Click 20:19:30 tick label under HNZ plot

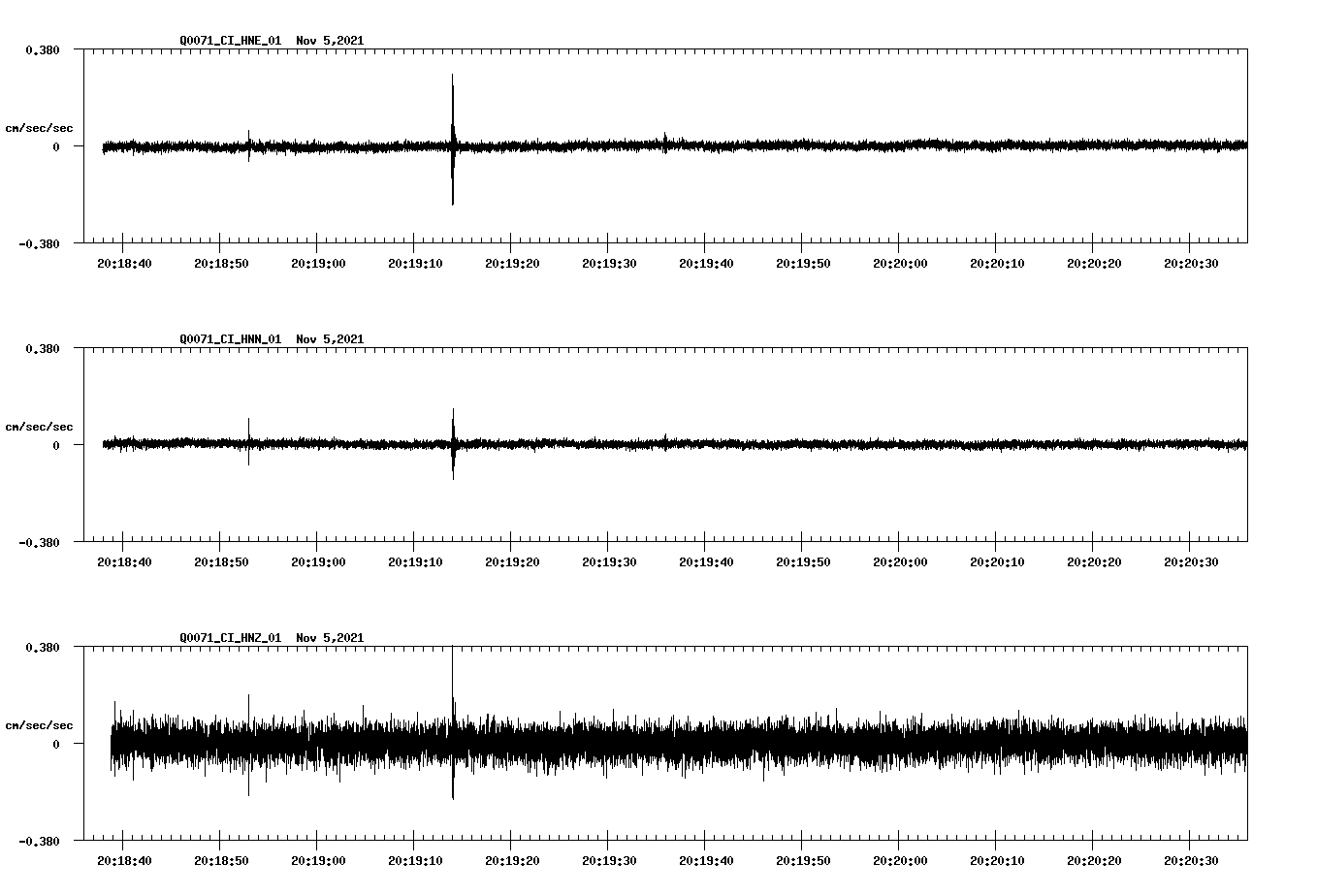(x=609, y=860)
